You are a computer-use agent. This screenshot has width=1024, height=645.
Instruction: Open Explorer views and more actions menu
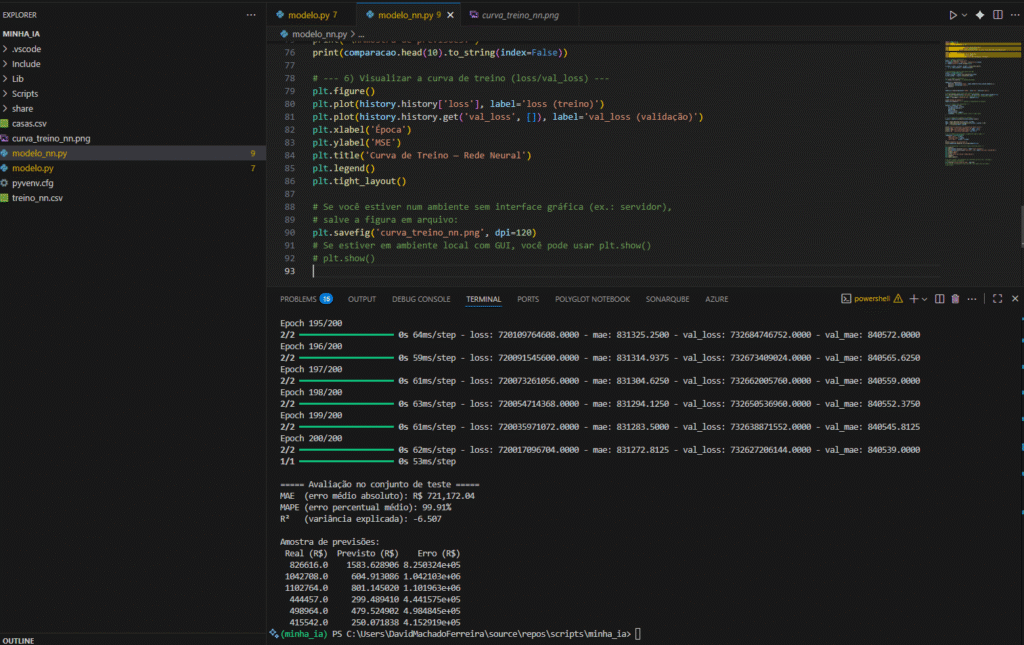point(250,15)
